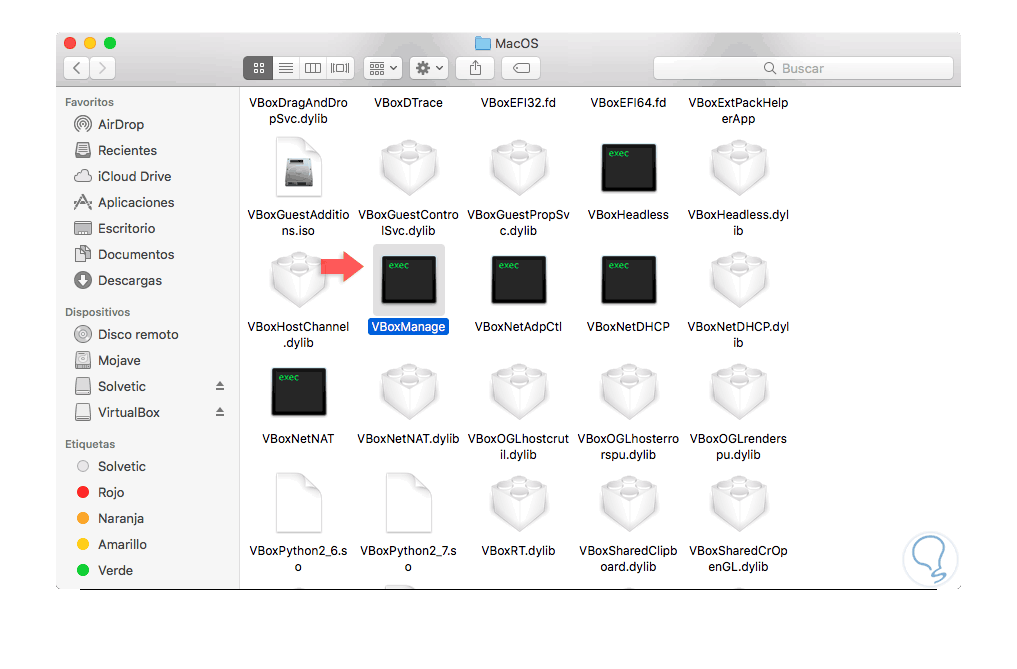Focus the Buscar search field
Viewport: 1017px width, 669px height.
[x=803, y=68]
